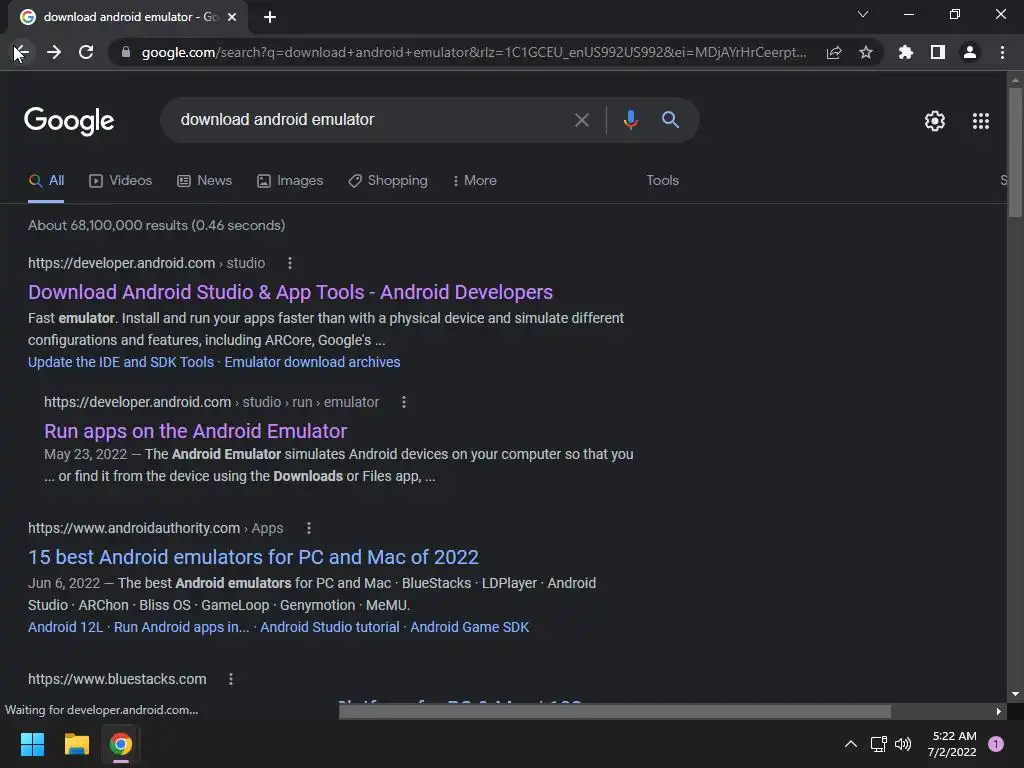The image size is (1024, 768).
Task: Click the vertical scrollbar thumb
Action: 1015,152
